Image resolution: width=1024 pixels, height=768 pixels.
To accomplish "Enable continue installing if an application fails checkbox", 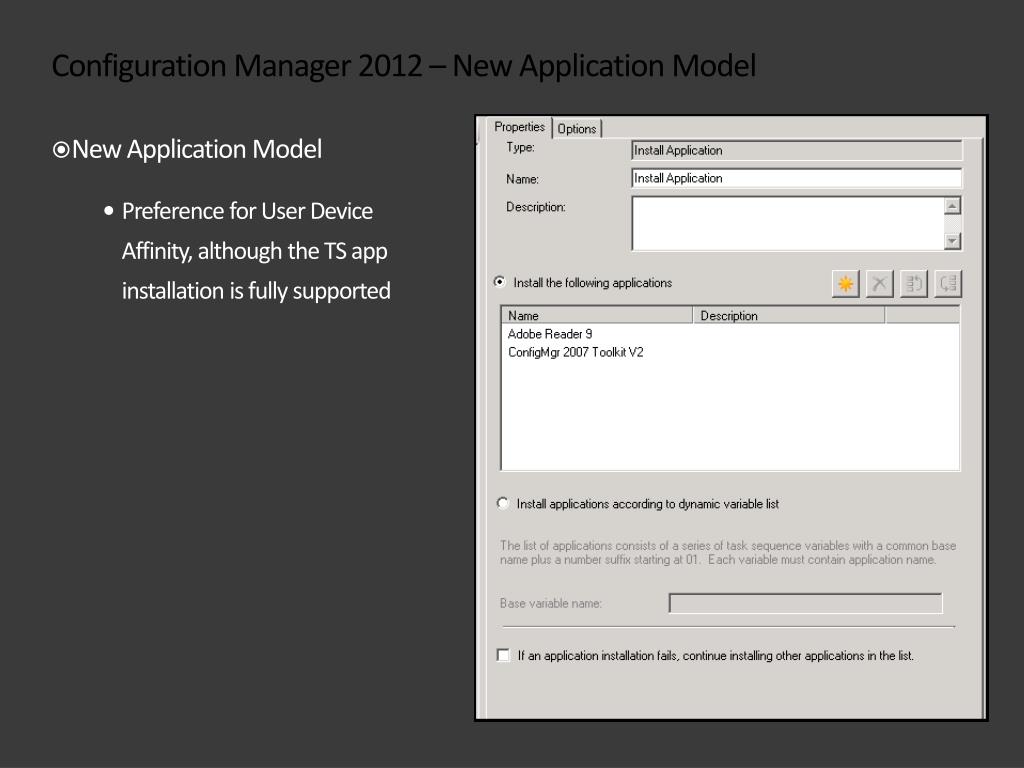I will tap(504, 655).
